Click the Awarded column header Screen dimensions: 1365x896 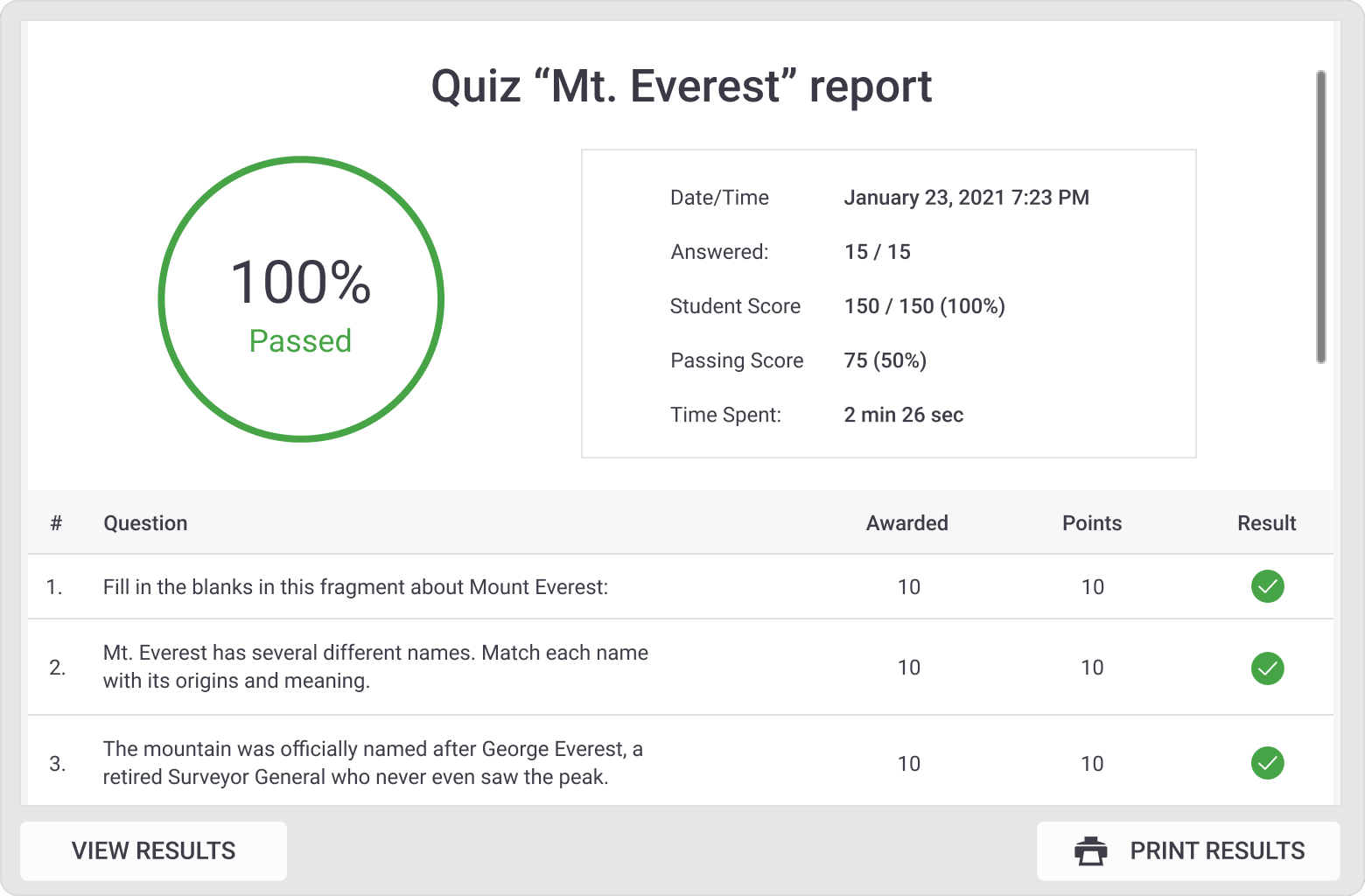(906, 522)
